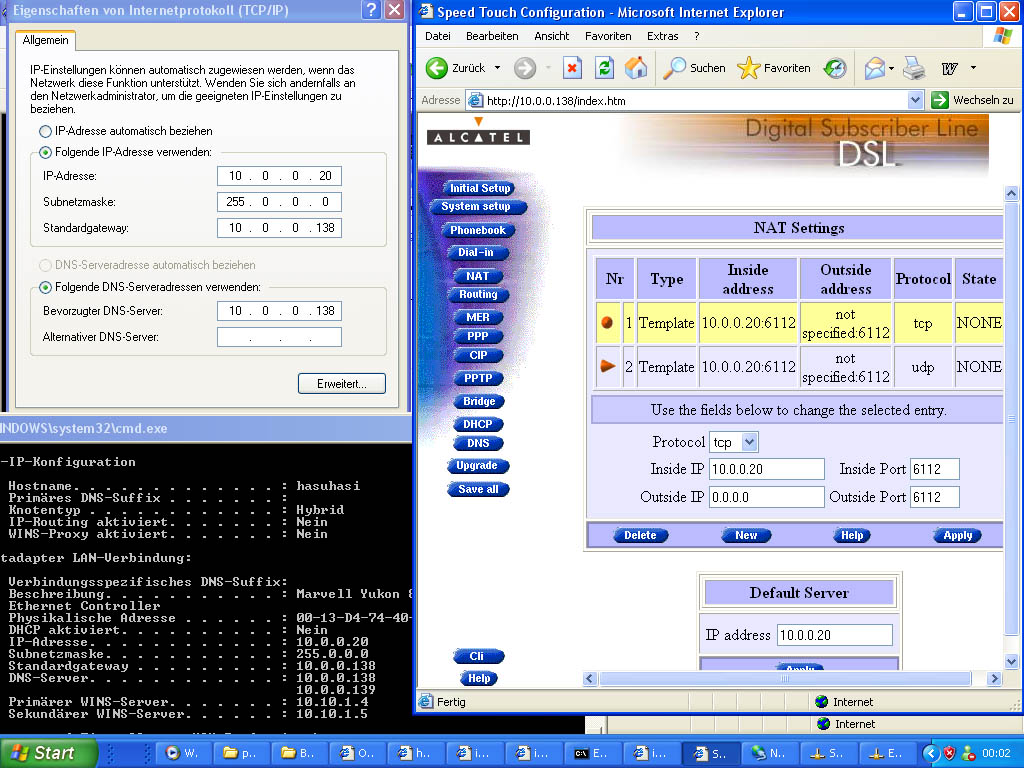The height and width of the screenshot is (768, 1024).
Task: Click the page's vertical scrollbar down arrow
Action: click(x=1011, y=662)
